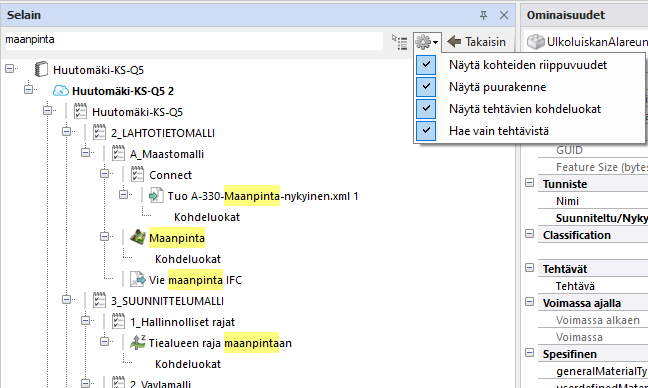Collapse the Classification property group
This screenshot has height=388, width=648.
pyautogui.click(x=529, y=234)
